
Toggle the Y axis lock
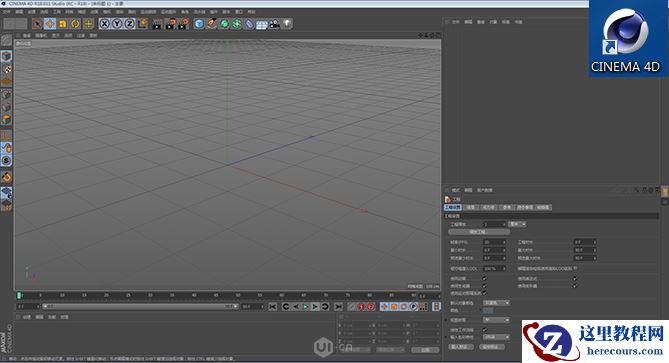point(116,24)
